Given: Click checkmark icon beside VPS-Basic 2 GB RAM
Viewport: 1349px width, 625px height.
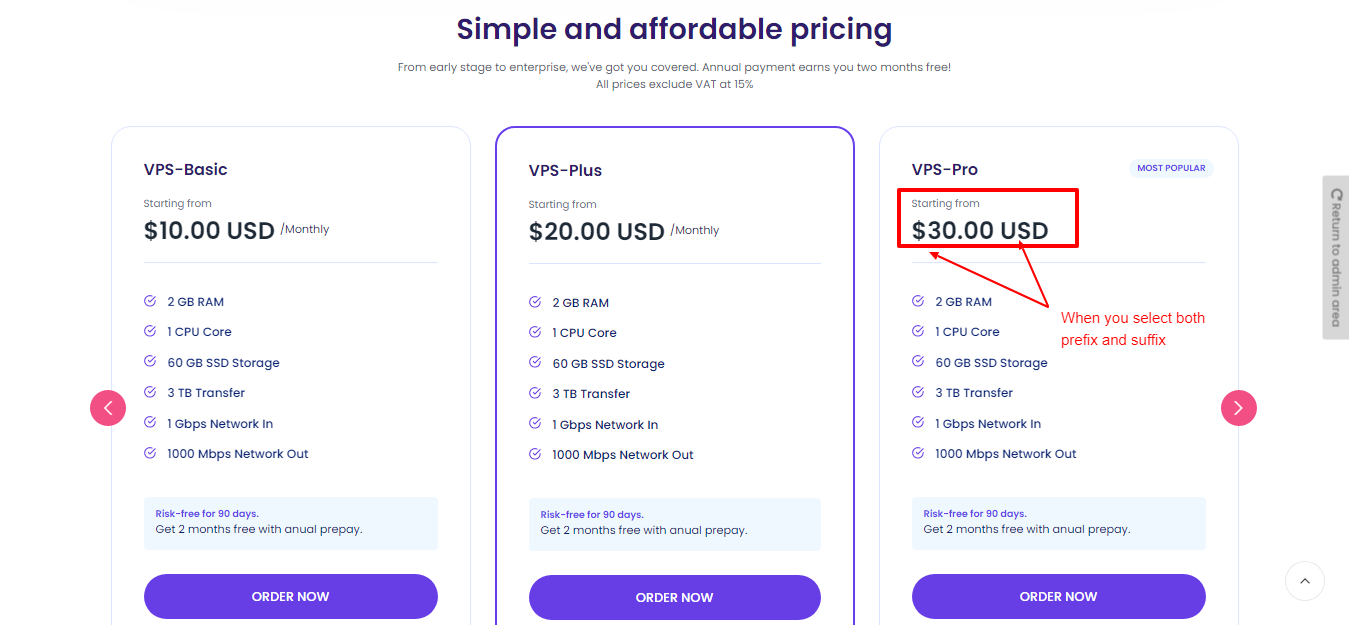Looking at the screenshot, I should pyautogui.click(x=150, y=301).
